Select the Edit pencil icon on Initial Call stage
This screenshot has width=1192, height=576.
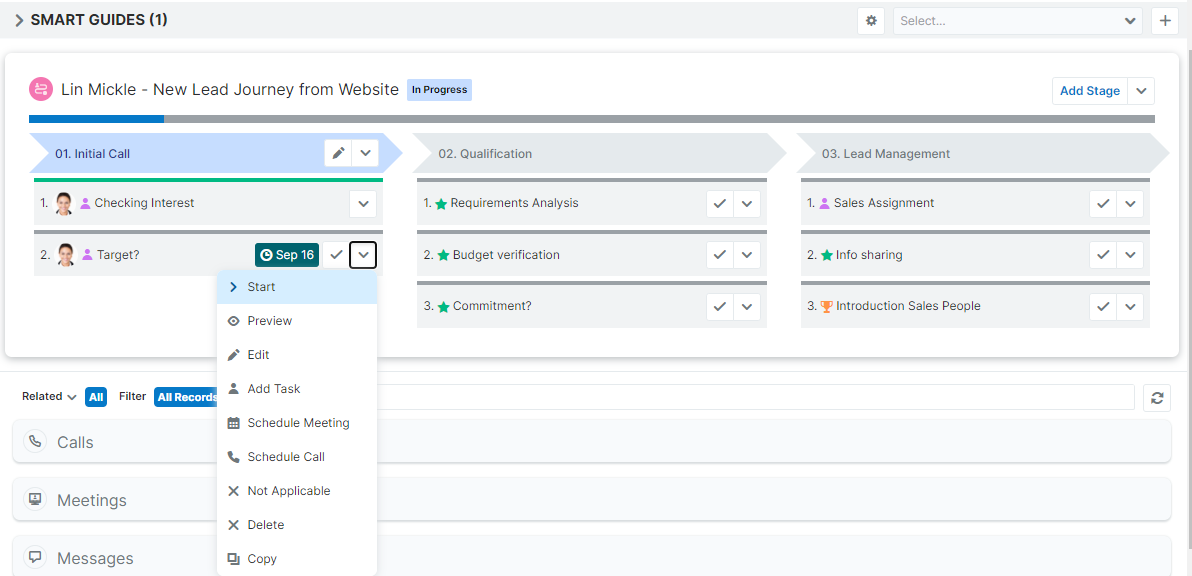(x=337, y=152)
